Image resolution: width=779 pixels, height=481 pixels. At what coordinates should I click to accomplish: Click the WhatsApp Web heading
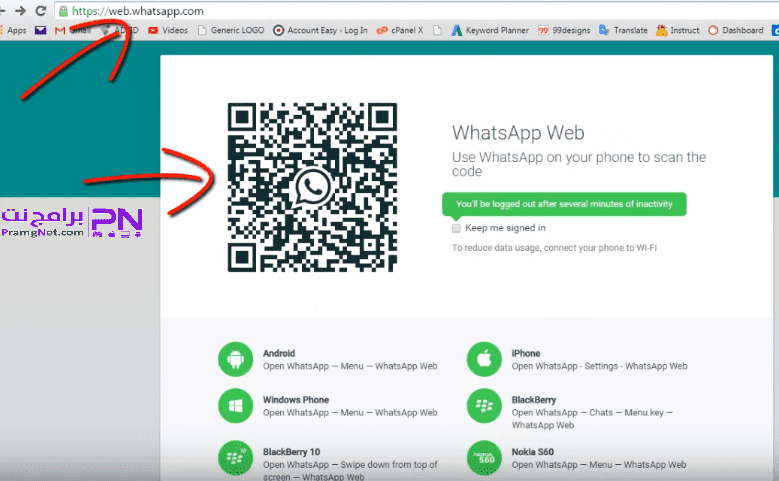[x=518, y=133]
